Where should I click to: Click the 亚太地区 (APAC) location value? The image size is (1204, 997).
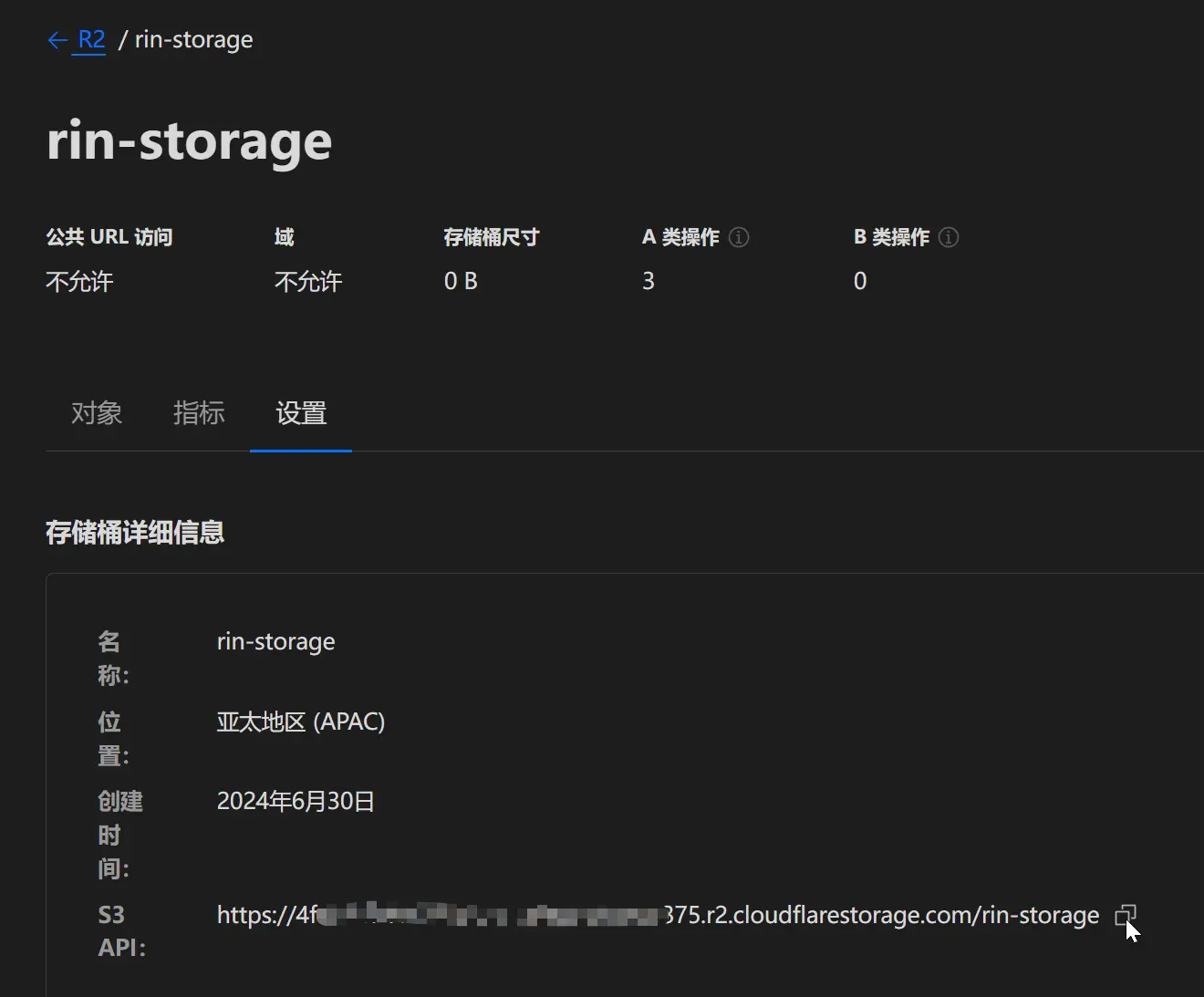tap(301, 721)
